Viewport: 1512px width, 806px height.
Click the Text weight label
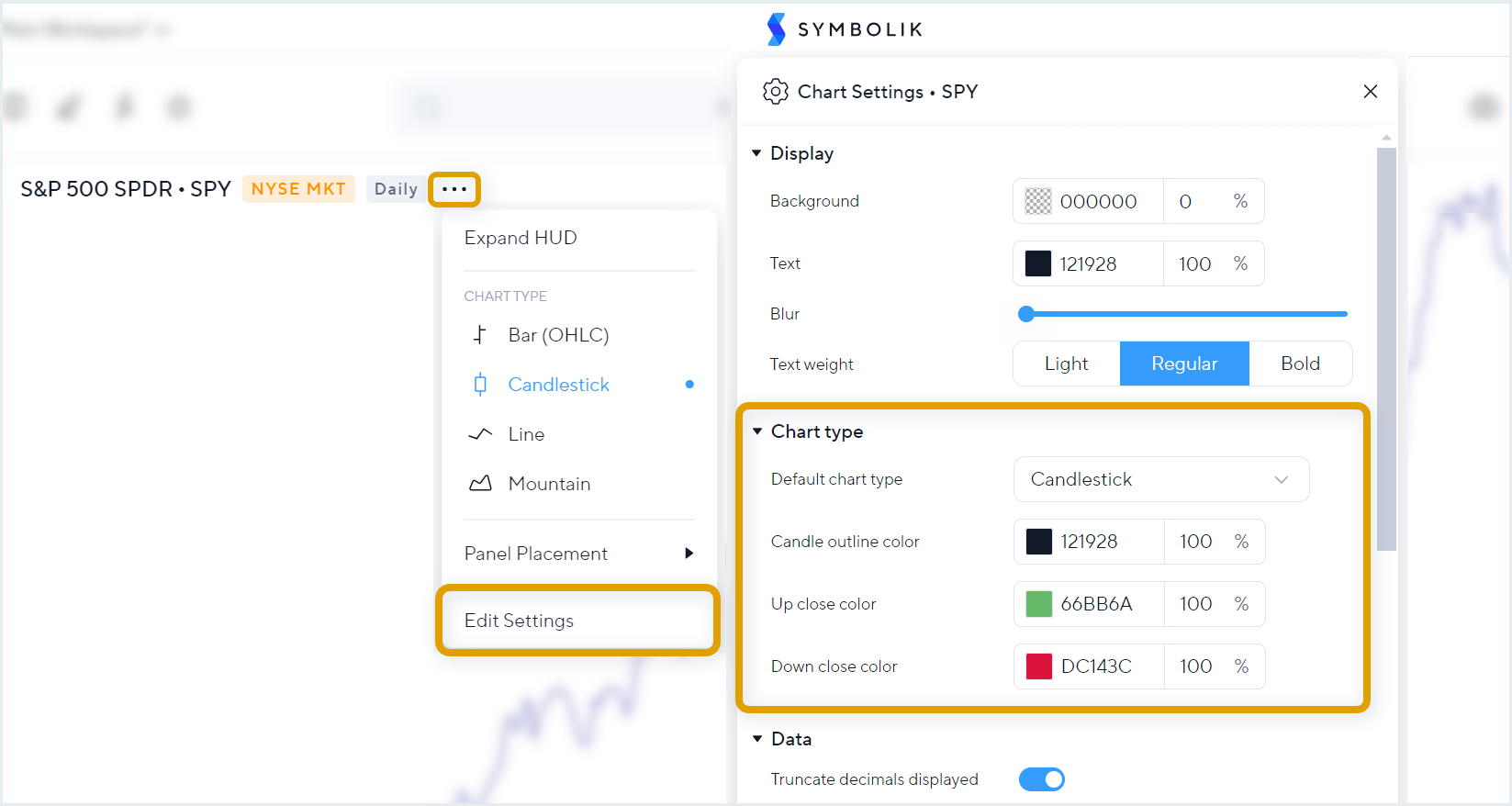tap(812, 364)
